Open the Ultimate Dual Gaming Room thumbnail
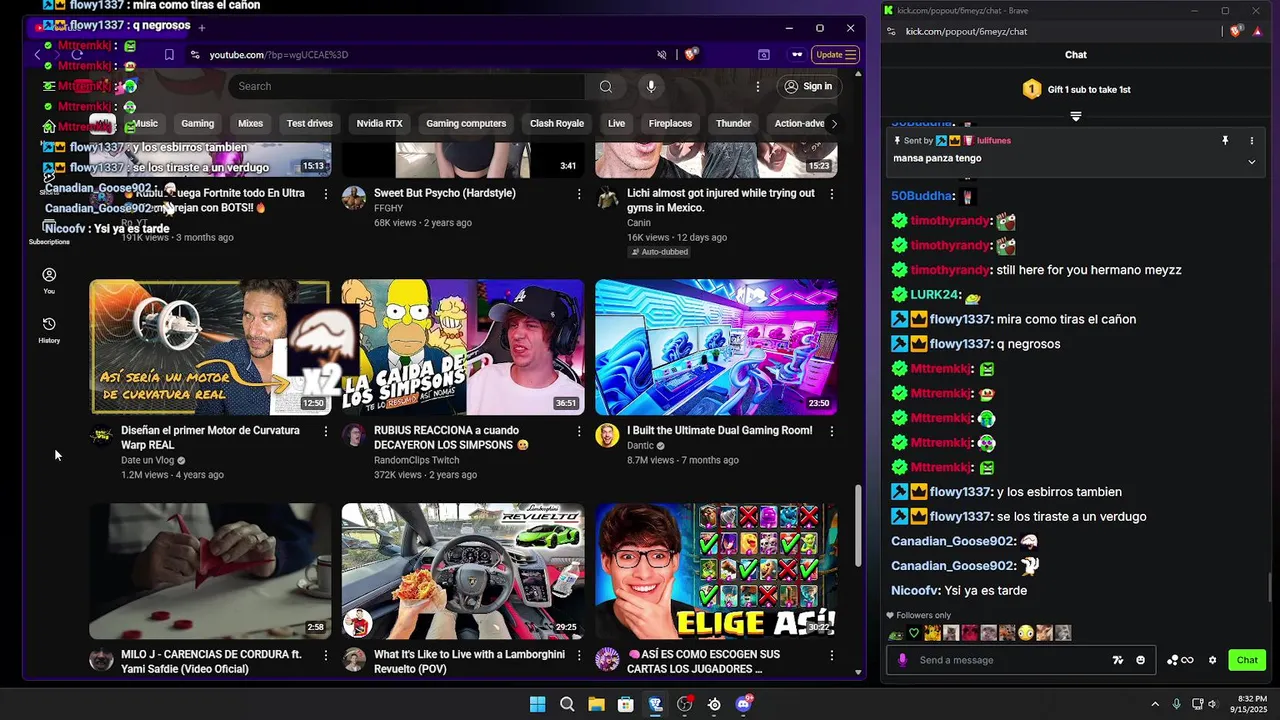 coord(716,347)
